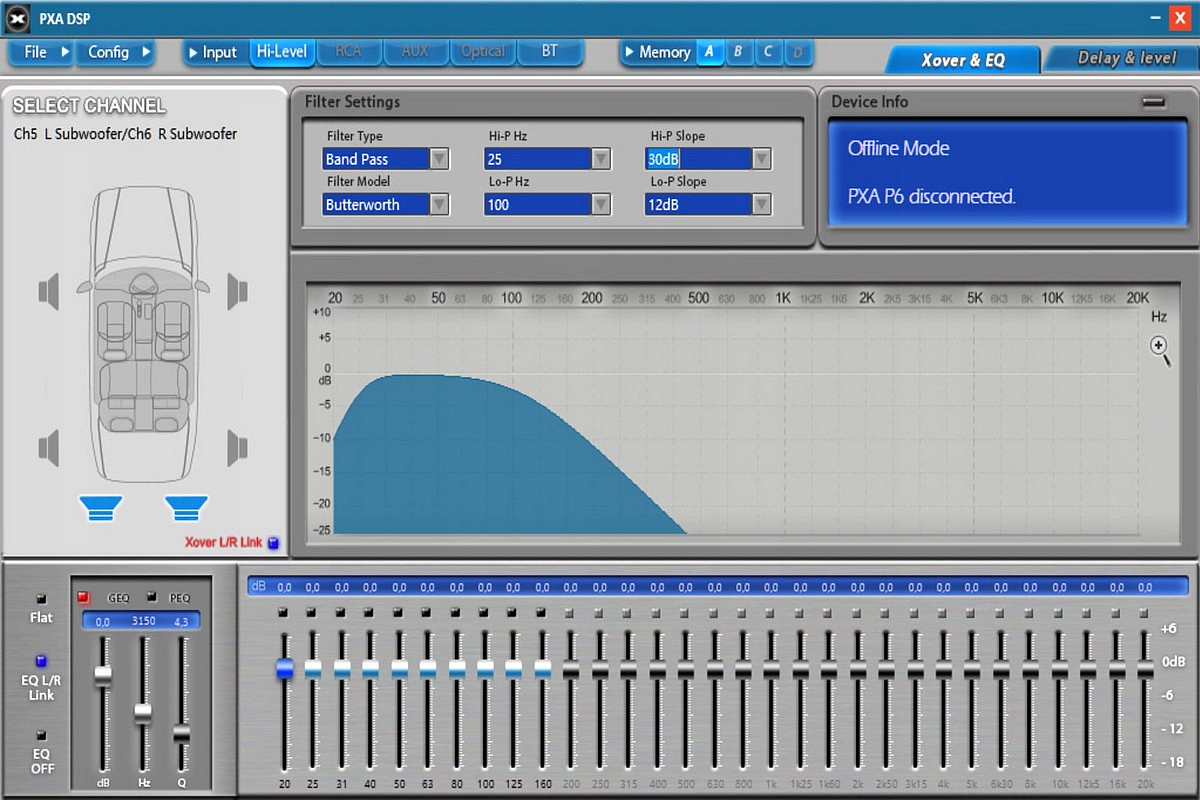
Task: Open the Filter Type Band Pass dropdown
Action: click(438, 159)
